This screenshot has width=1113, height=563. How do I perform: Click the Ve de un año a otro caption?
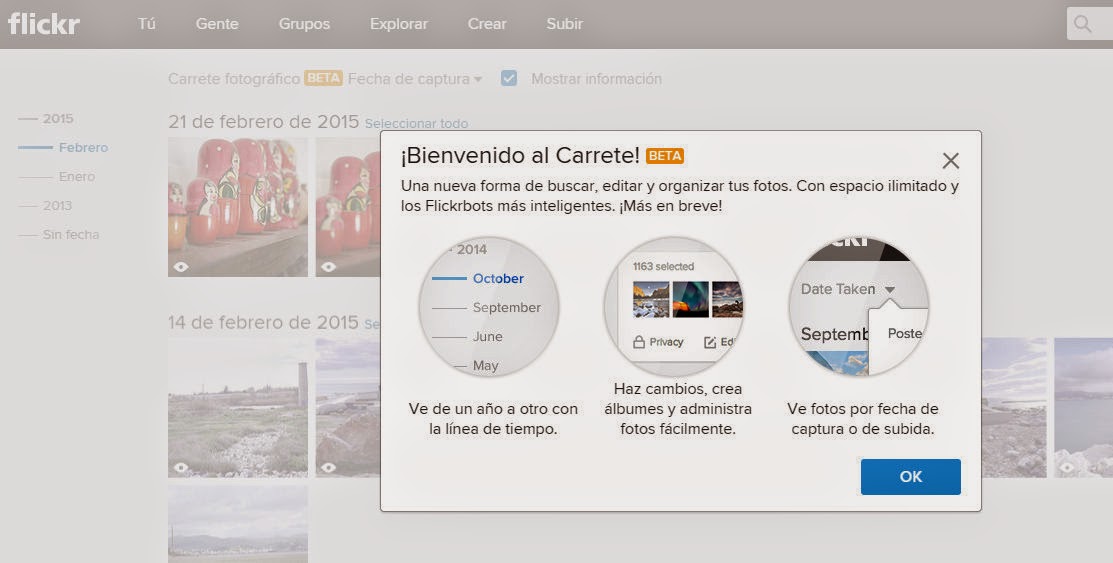[x=493, y=419]
